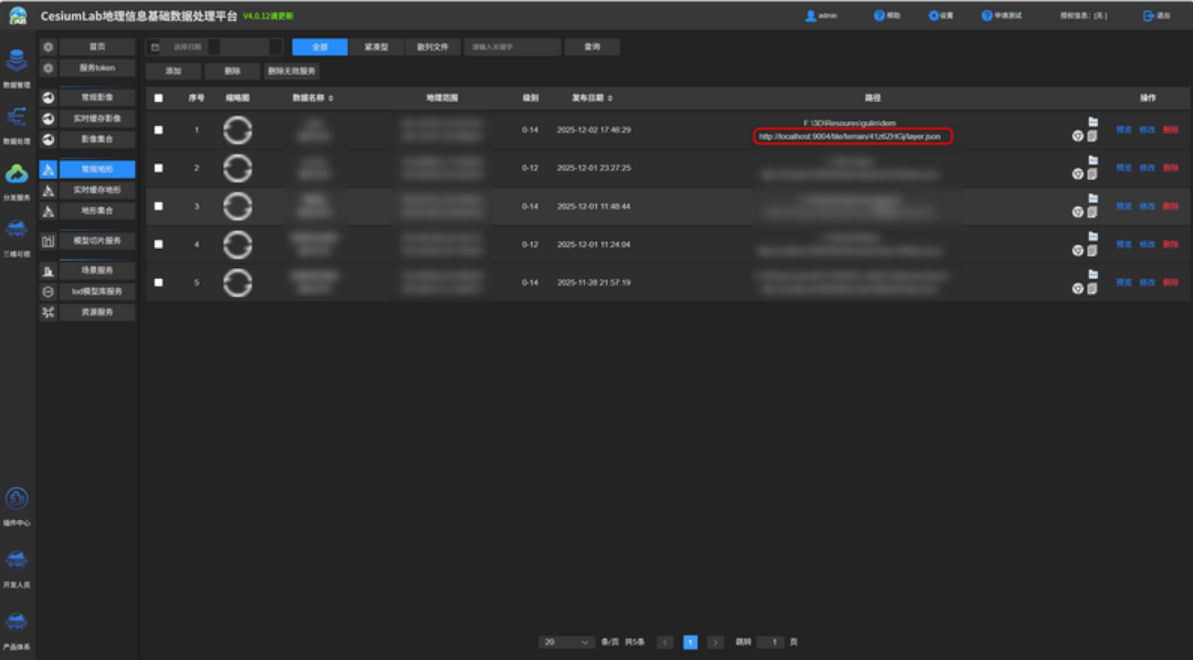Click the 预览 preview link in row 1
Viewport: 1193px width, 660px height.
point(1124,130)
